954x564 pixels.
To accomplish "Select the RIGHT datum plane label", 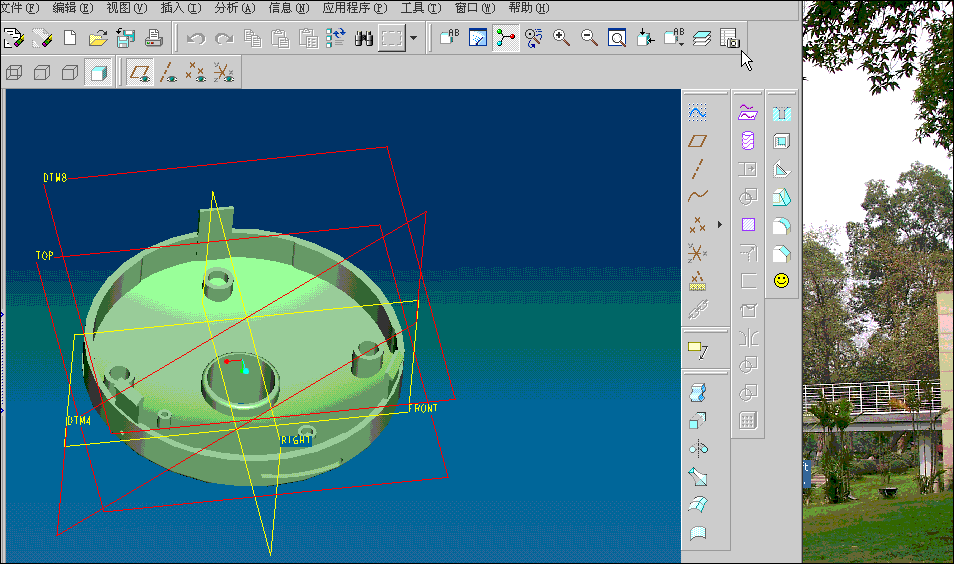I will (296, 439).
